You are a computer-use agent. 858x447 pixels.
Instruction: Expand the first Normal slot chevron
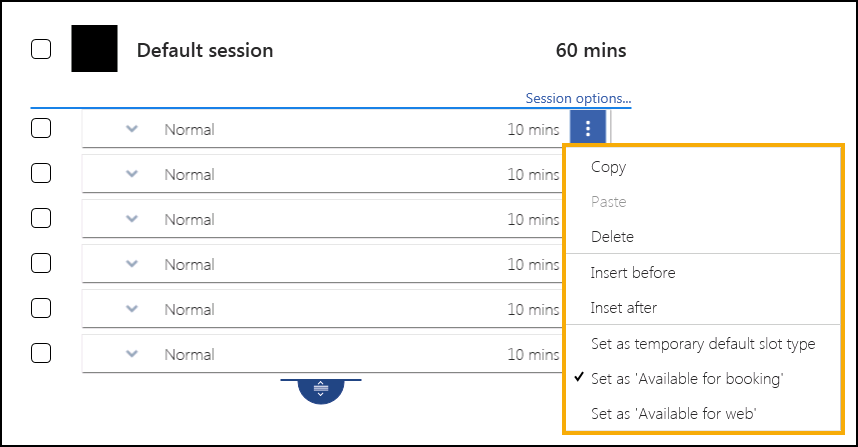132,129
